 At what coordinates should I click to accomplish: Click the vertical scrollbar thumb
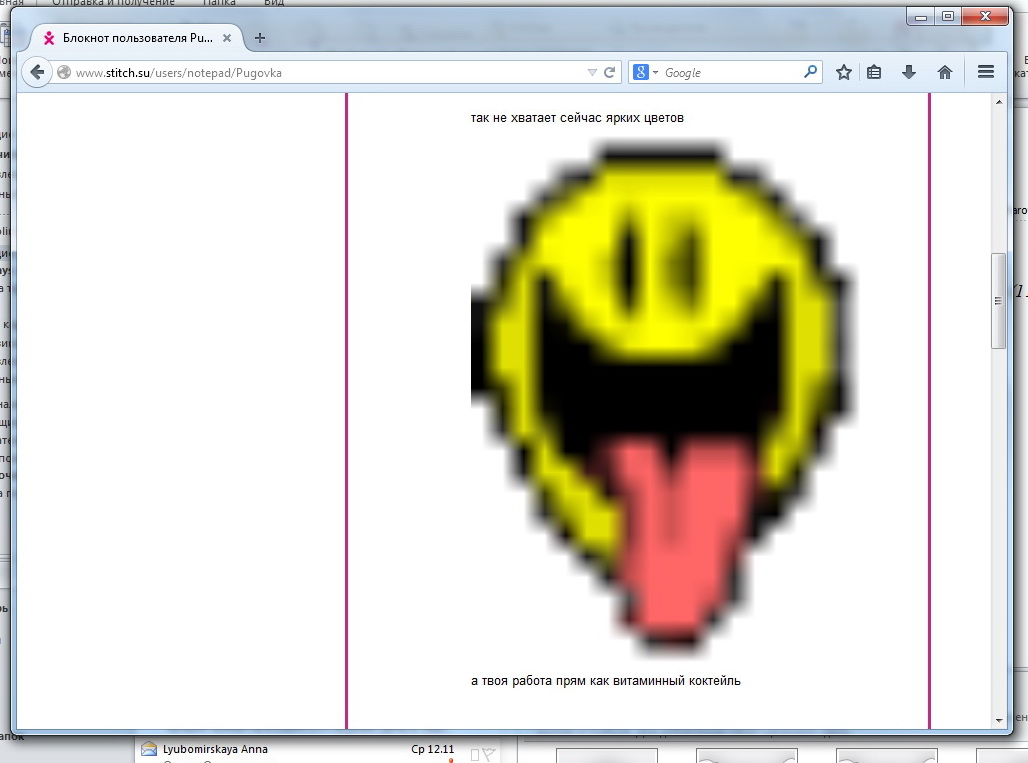(x=998, y=300)
